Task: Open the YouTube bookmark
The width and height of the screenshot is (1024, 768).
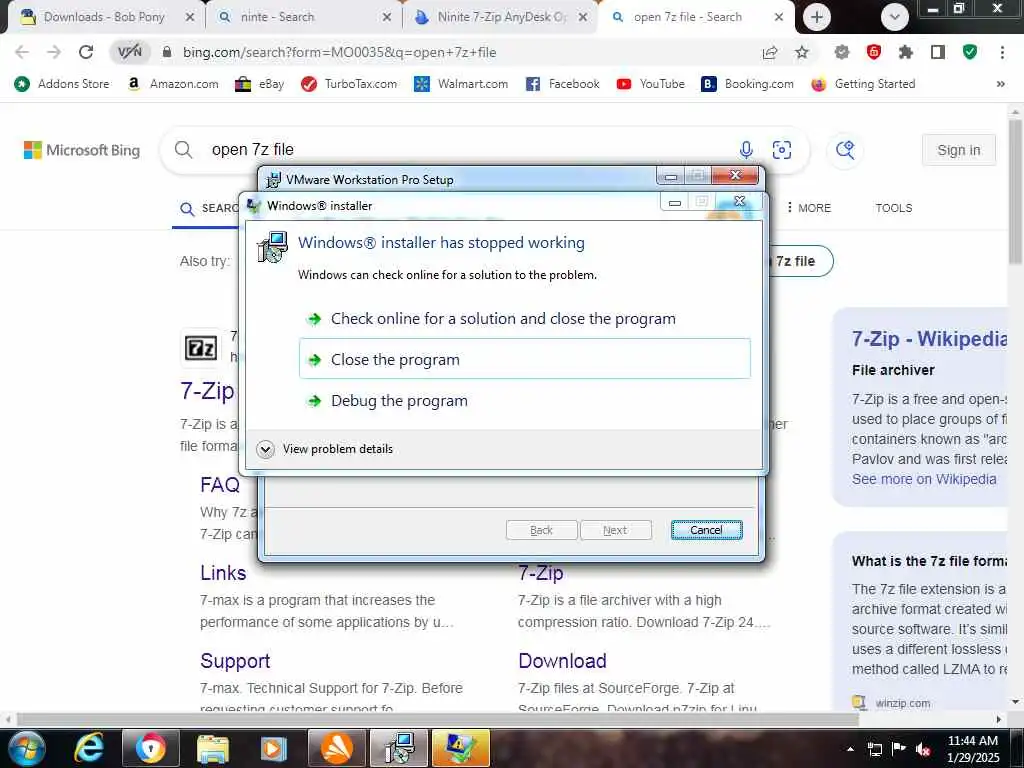Action: [651, 84]
